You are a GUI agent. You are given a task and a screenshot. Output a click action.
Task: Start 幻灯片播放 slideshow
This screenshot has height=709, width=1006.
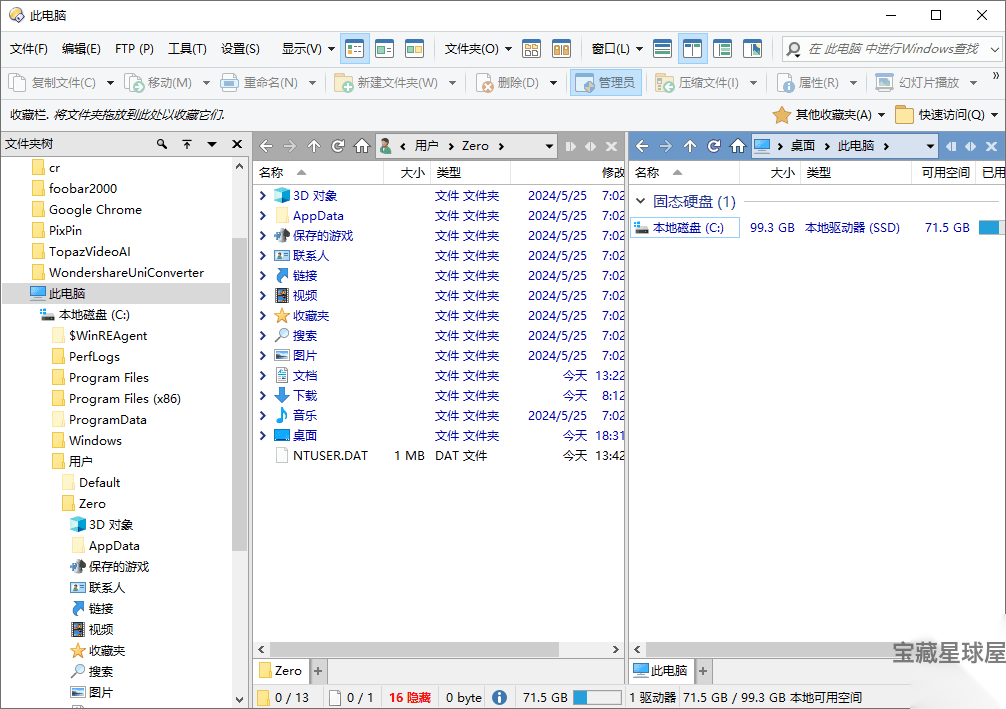point(917,83)
